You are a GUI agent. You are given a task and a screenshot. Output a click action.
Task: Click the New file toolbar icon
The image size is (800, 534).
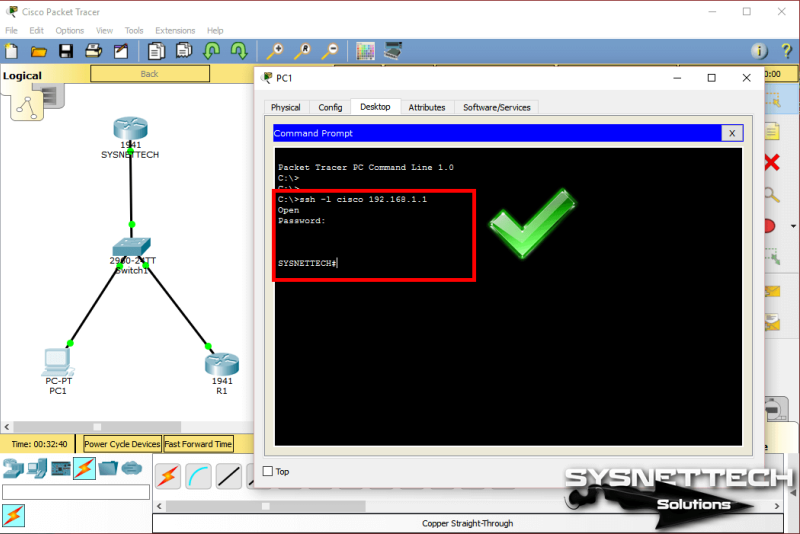click(x=11, y=51)
